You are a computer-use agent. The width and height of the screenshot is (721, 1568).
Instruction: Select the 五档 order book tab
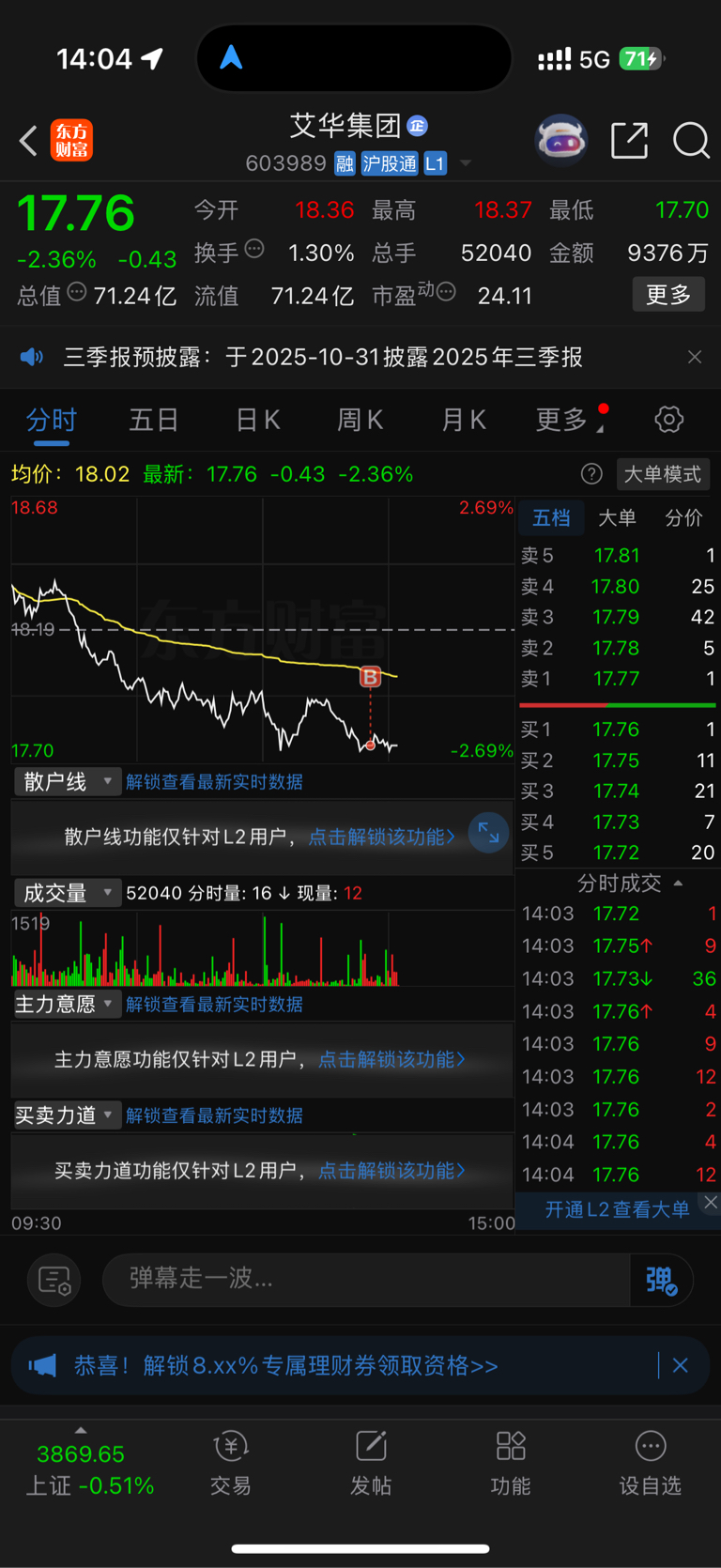pyautogui.click(x=551, y=517)
